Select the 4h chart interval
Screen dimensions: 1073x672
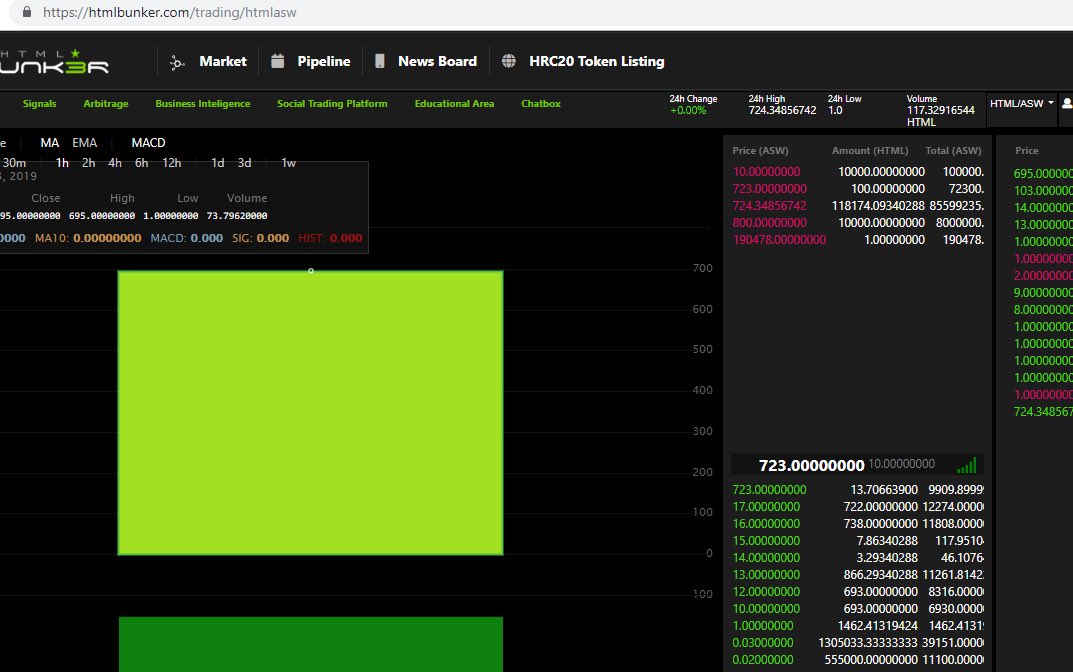115,163
